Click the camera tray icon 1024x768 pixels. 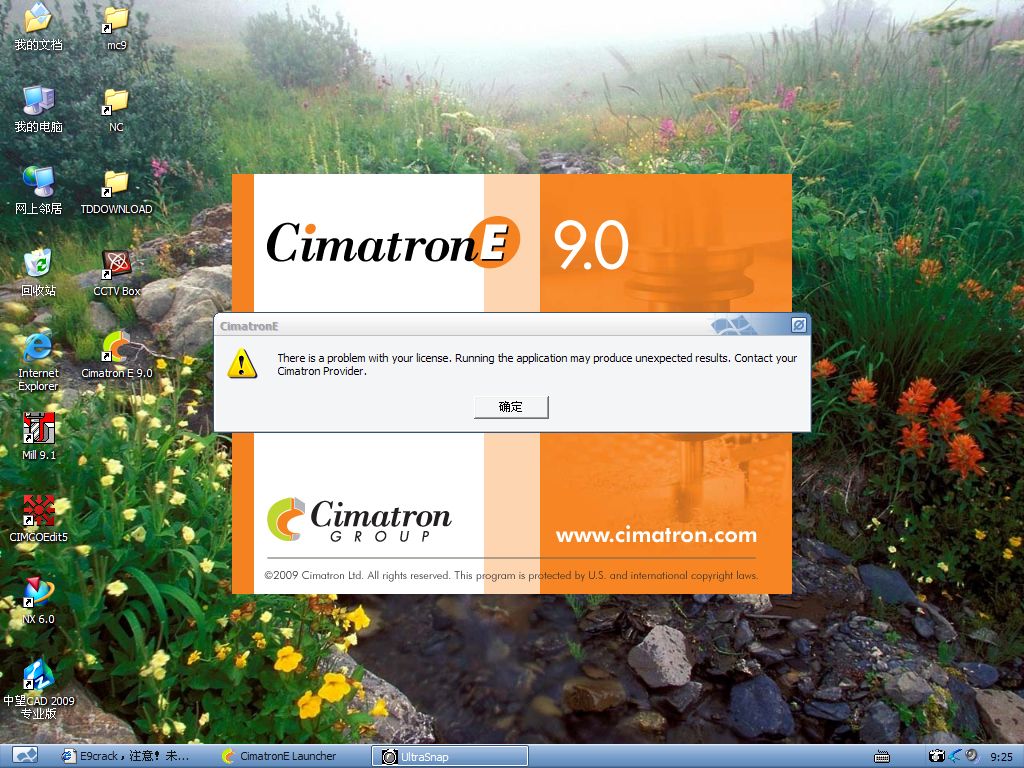[x=936, y=756]
